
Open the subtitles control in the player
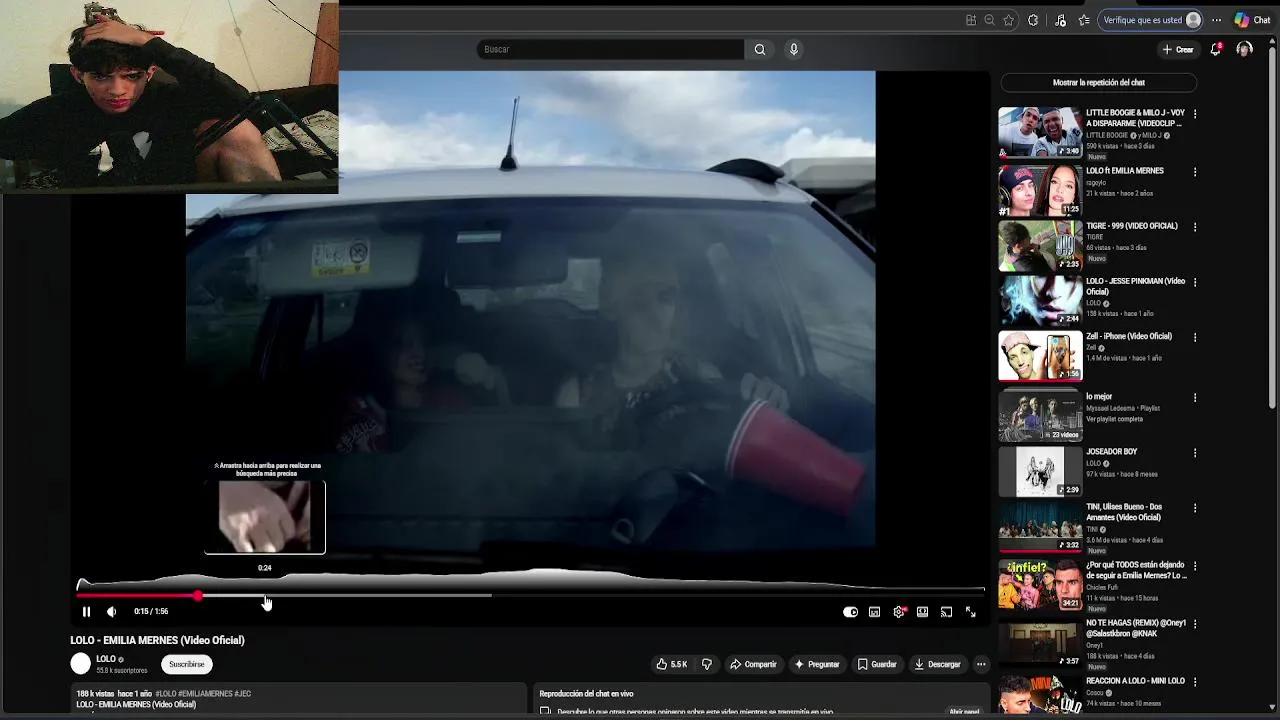pyautogui.click(x=874, y=612)
